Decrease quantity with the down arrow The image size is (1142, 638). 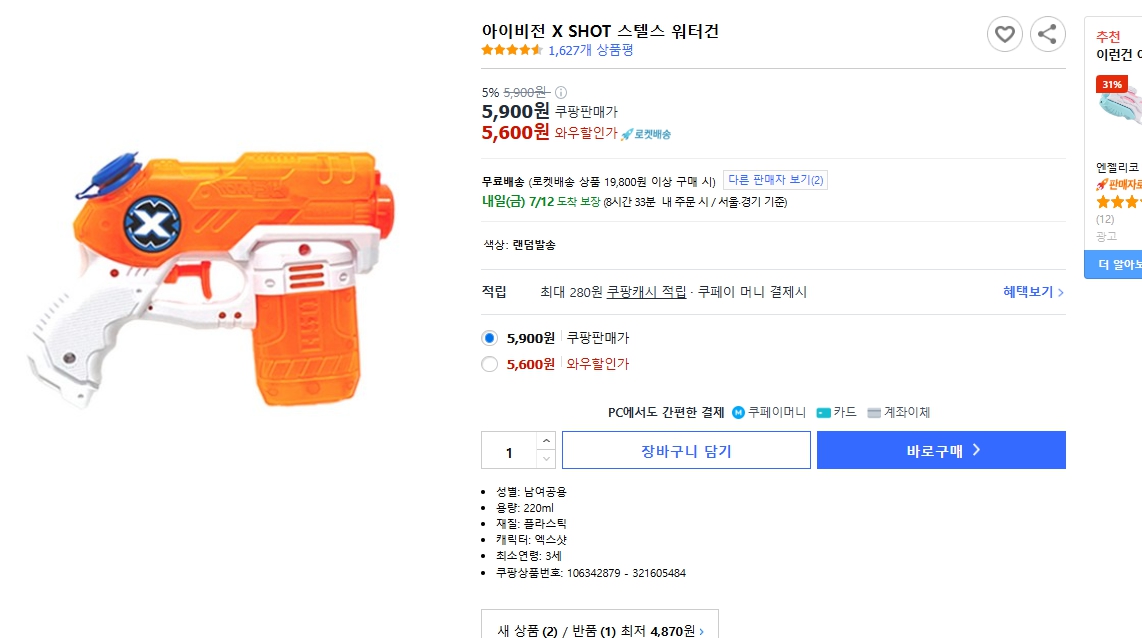pos(546,459)
